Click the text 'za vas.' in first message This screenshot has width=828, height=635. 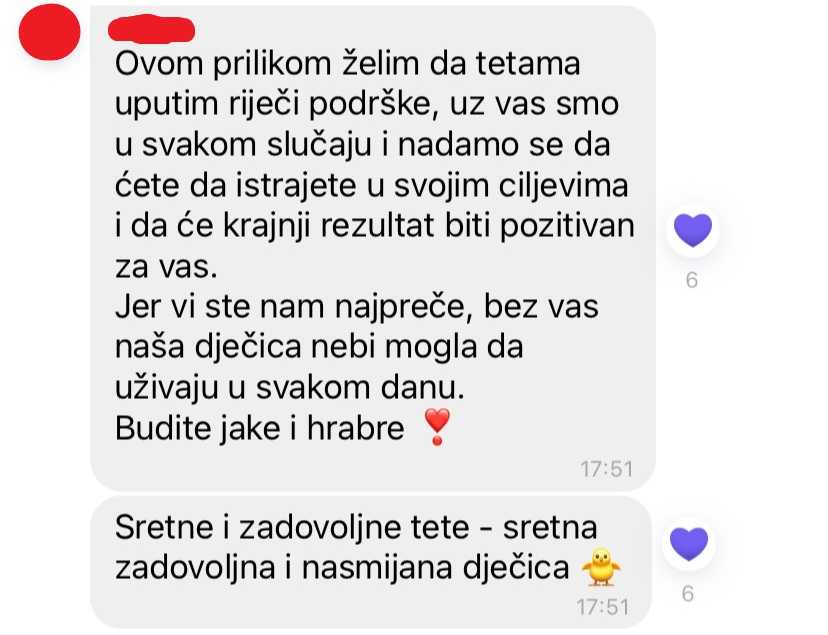coord(166,267)
